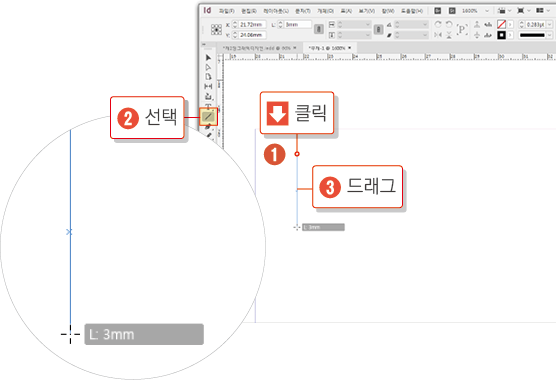
Task: Expand the fill swatch arrow
Action: point(510,24)
